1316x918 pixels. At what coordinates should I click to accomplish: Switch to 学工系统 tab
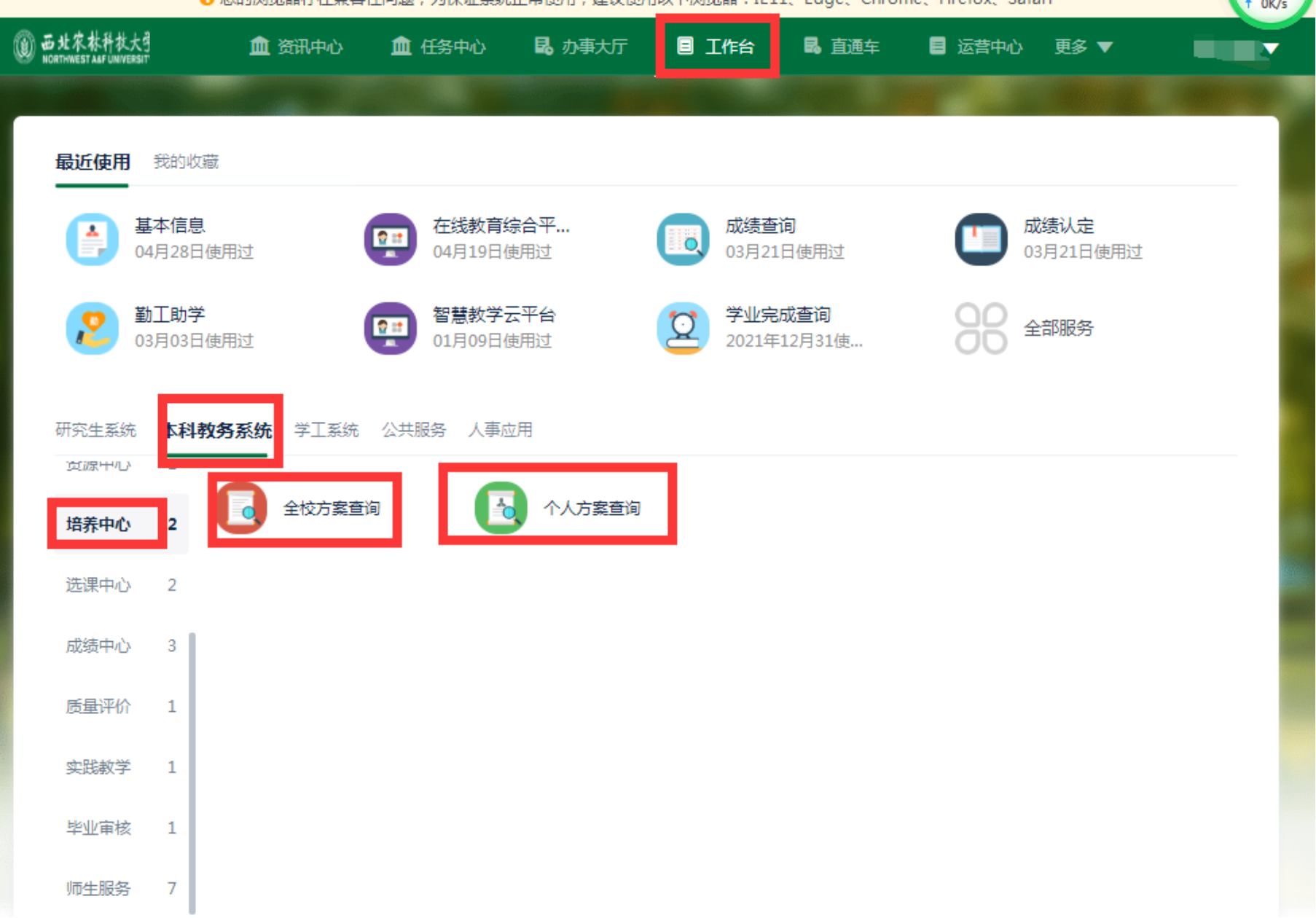(326, 430)
